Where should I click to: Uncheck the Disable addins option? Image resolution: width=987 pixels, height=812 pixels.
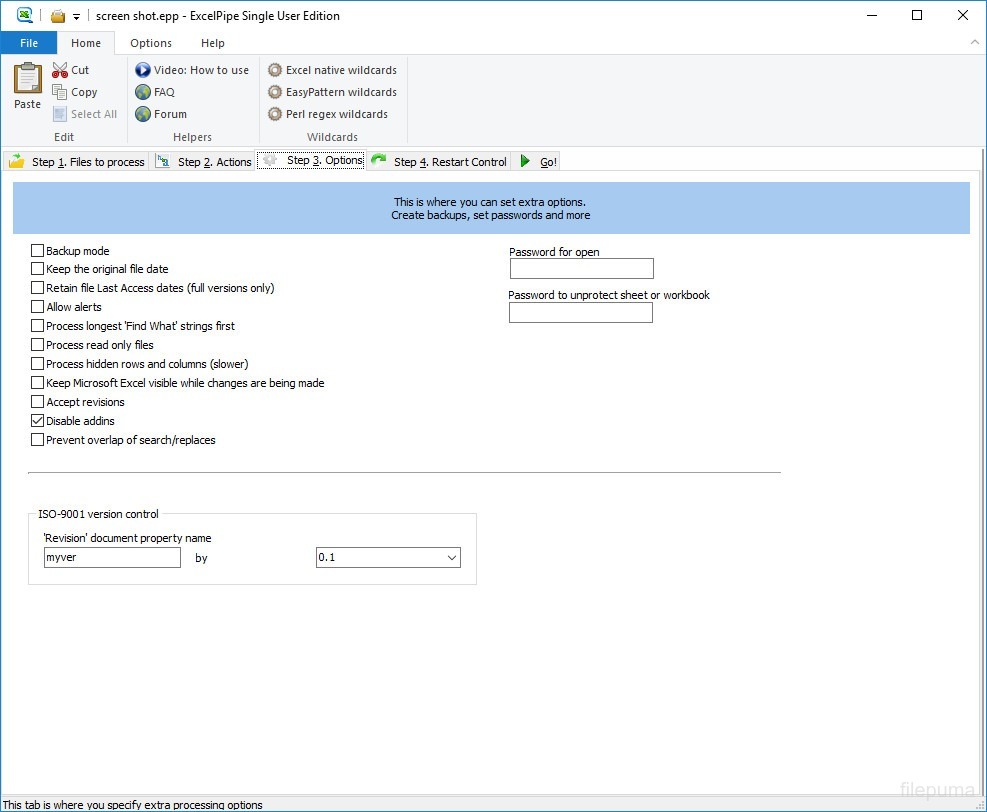tap(38, 421)
